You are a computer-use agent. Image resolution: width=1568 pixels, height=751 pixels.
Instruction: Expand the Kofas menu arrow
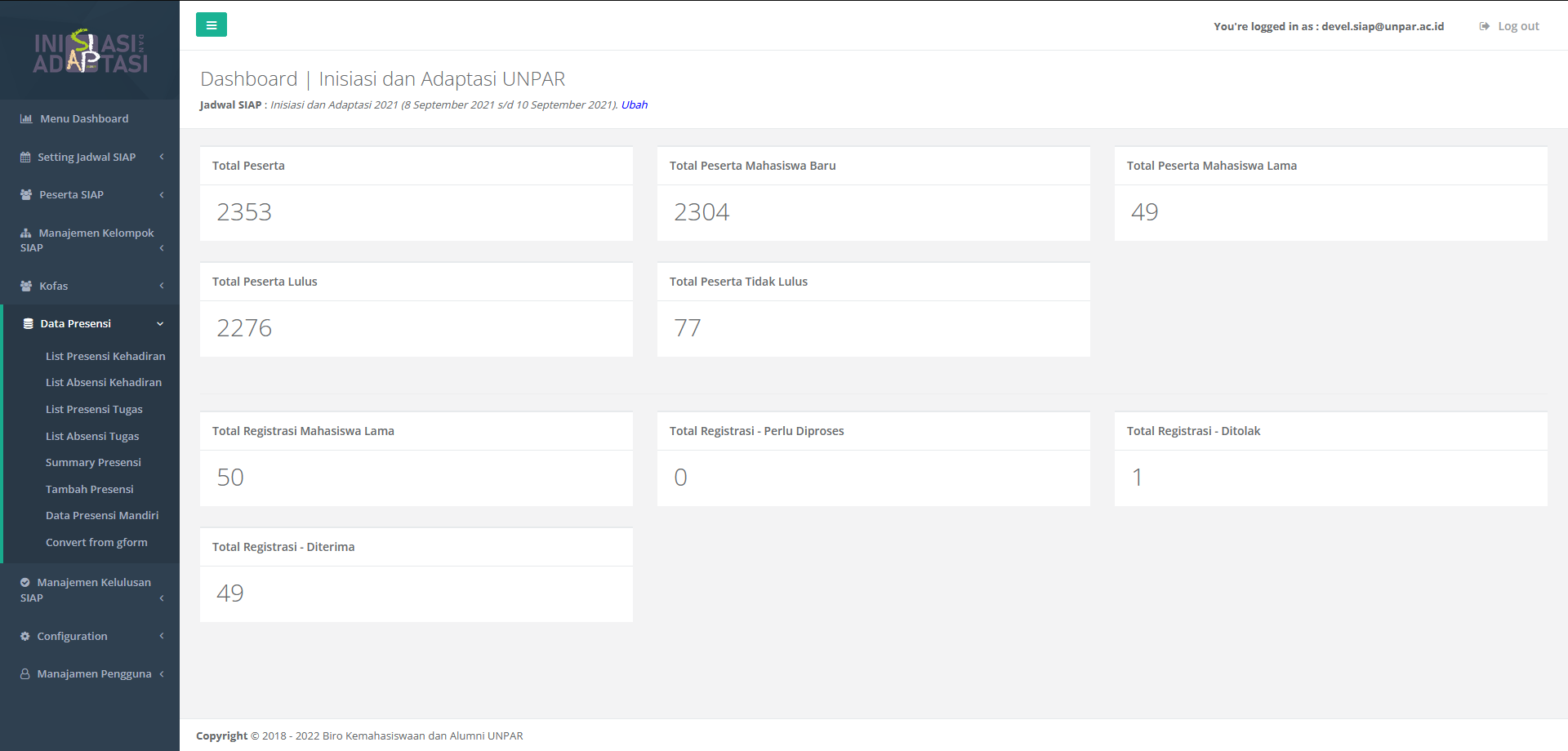click(162, 286)
